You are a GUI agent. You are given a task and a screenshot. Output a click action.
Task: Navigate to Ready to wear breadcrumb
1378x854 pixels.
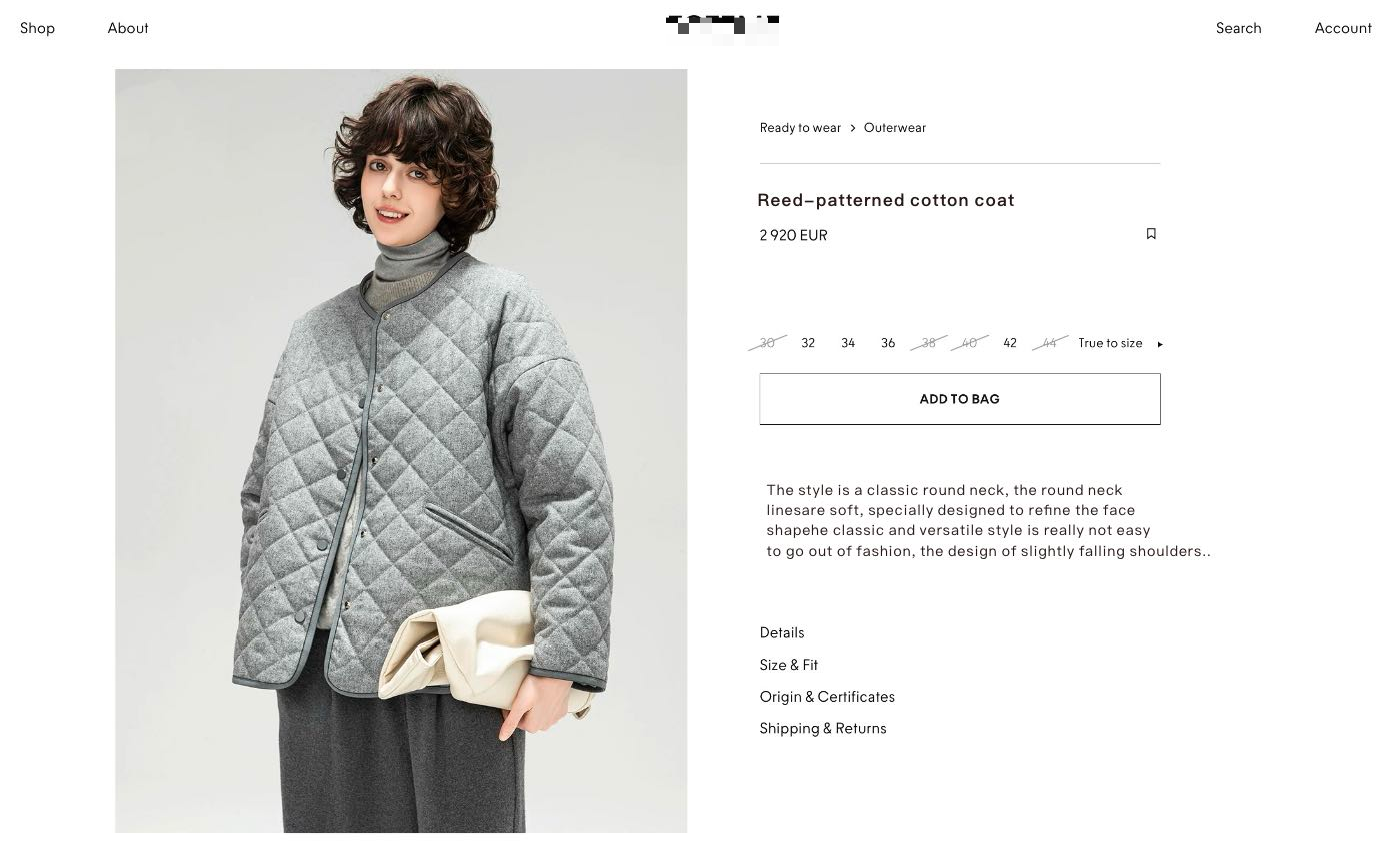click(x=800, y=128)
